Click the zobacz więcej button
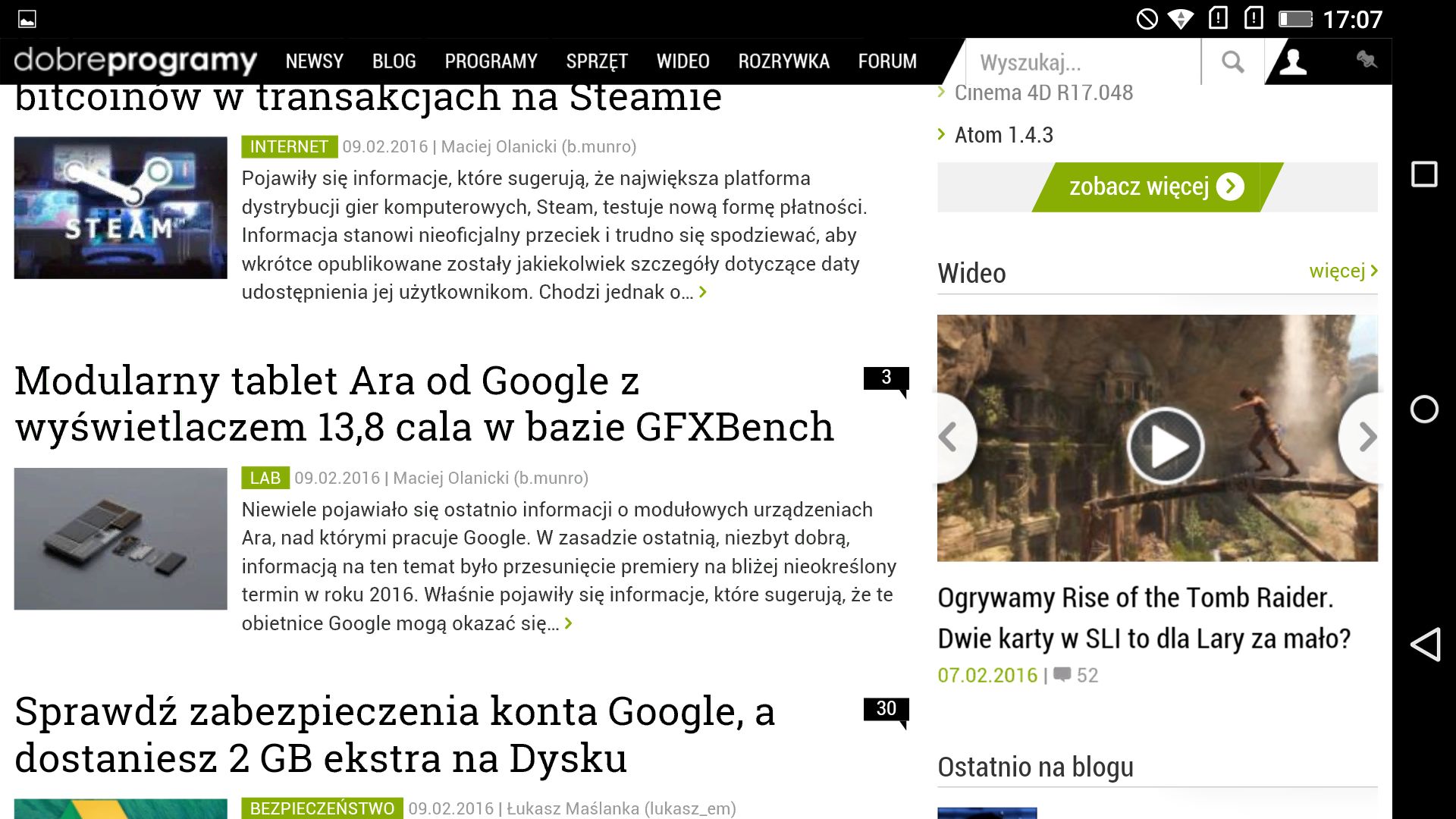Image resolution: width=1456 pixels, height=819 pixels. click(x=1156, y=187)
